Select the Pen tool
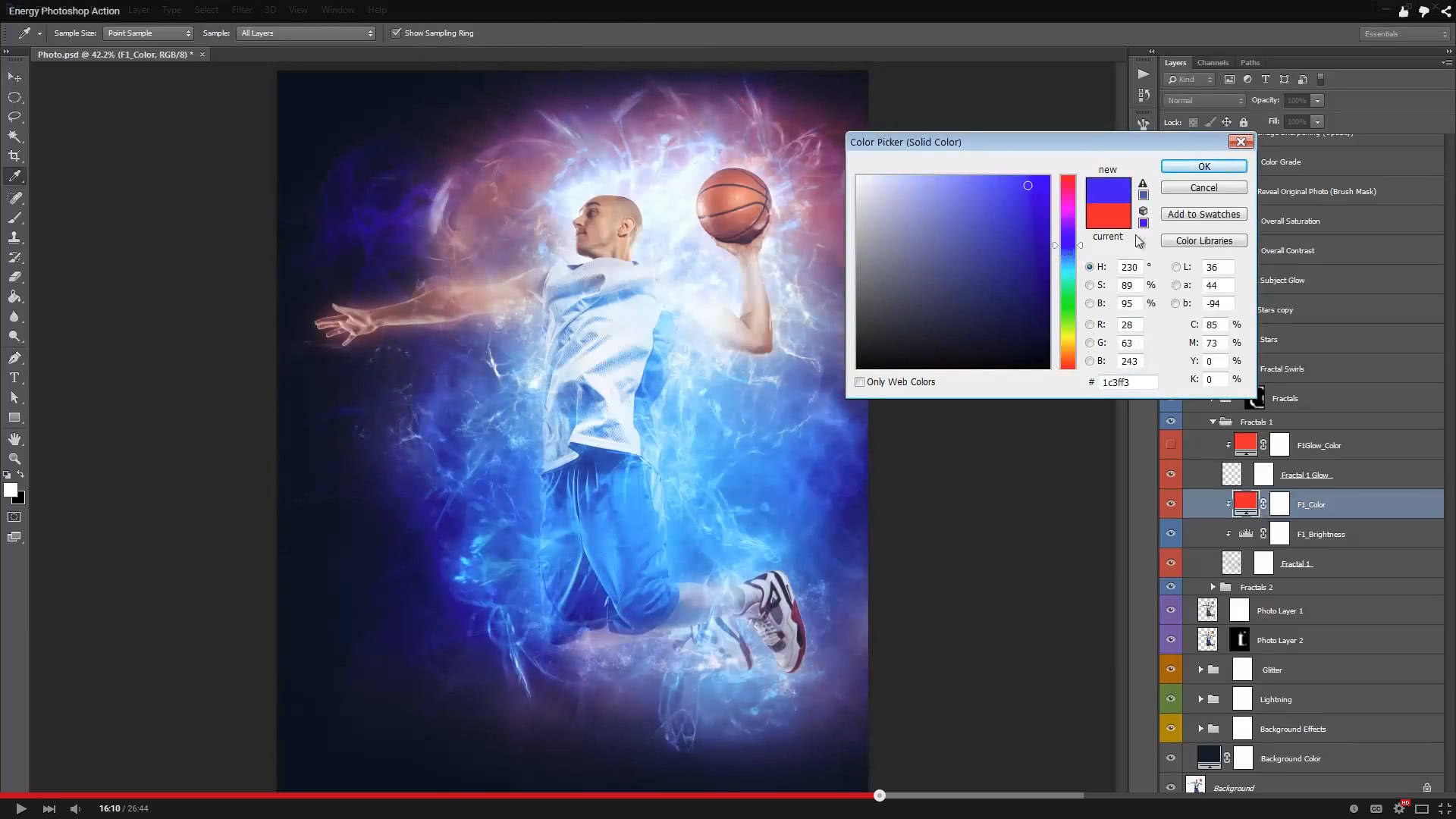 (14, 358)
